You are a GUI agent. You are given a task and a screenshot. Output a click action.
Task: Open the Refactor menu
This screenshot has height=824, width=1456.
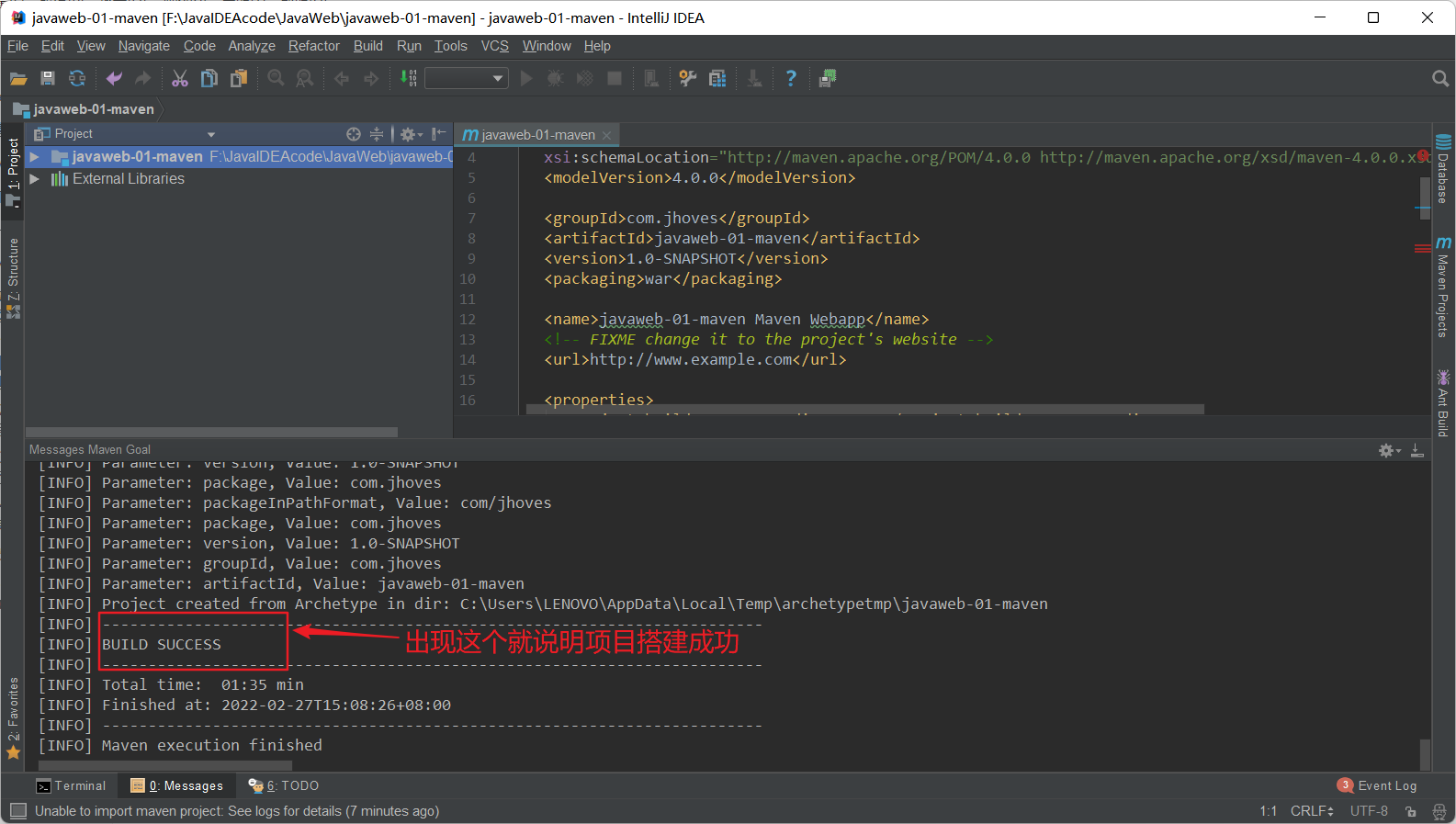314,46
